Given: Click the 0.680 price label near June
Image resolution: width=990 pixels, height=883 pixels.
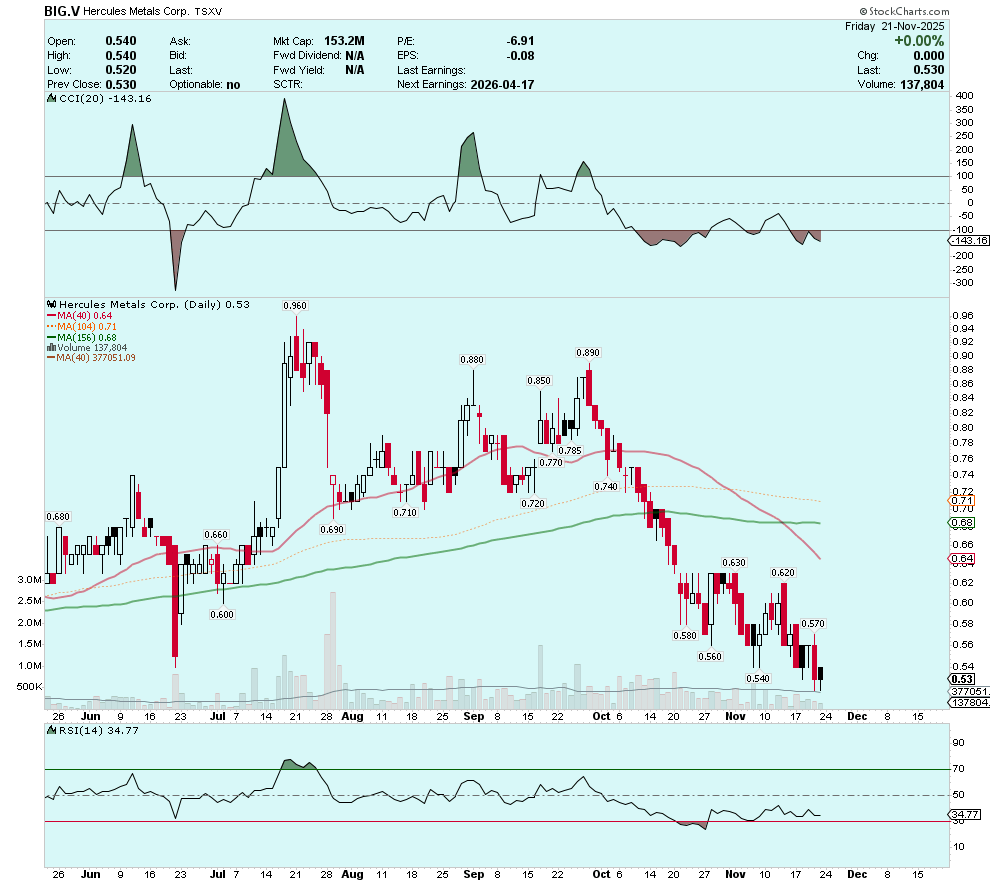Looking at the screenshot, I should [x=58, y=517].
